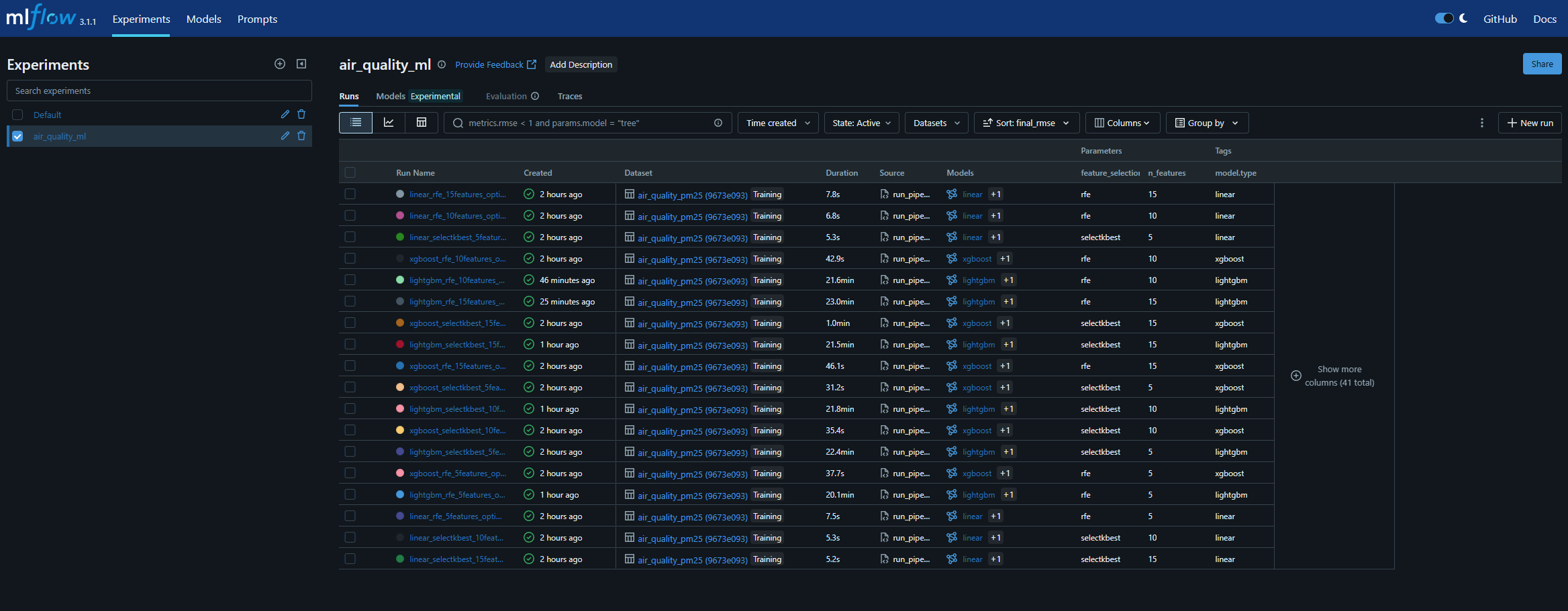Open the GitHub link
The width and height of the screenshot is (1568, 611).
tap(1500, 19)
